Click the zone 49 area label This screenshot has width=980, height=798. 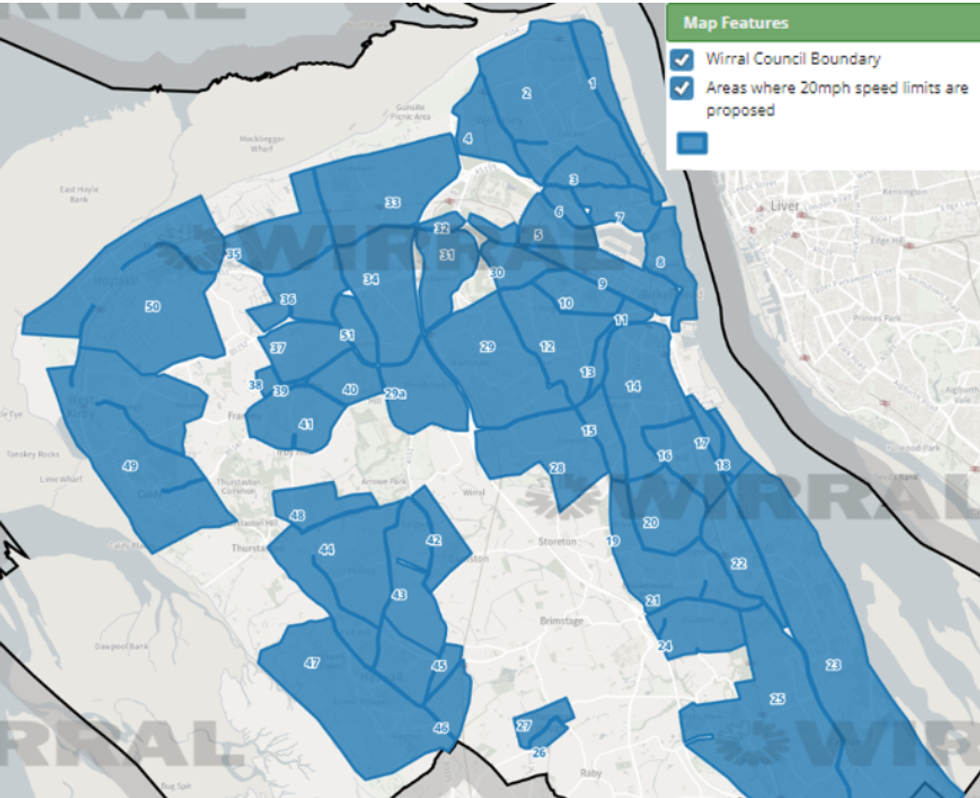tap(130, 464)
